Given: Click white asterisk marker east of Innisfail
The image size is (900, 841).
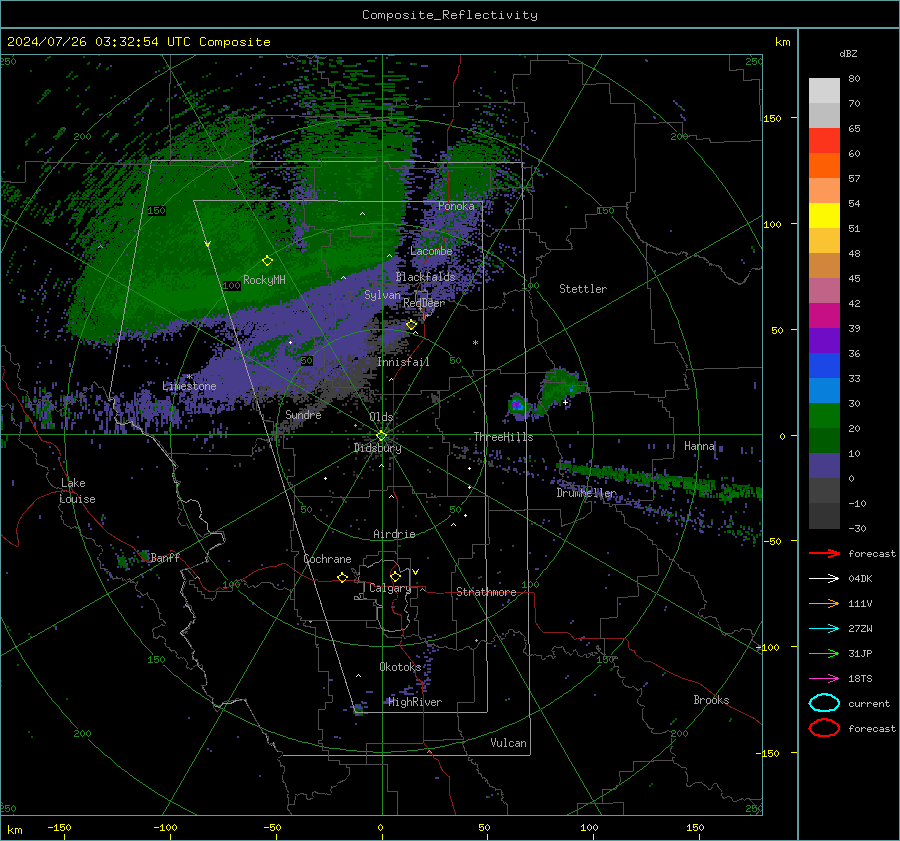Looking at the screenshot, I should (475, 343).
